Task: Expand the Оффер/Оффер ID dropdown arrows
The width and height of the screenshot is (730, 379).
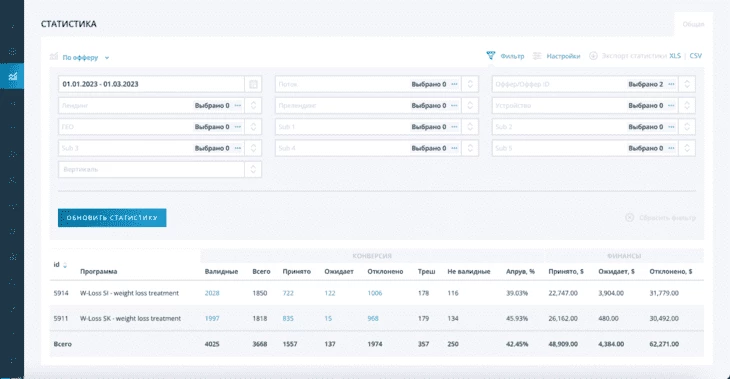Action: coord(687,84)
